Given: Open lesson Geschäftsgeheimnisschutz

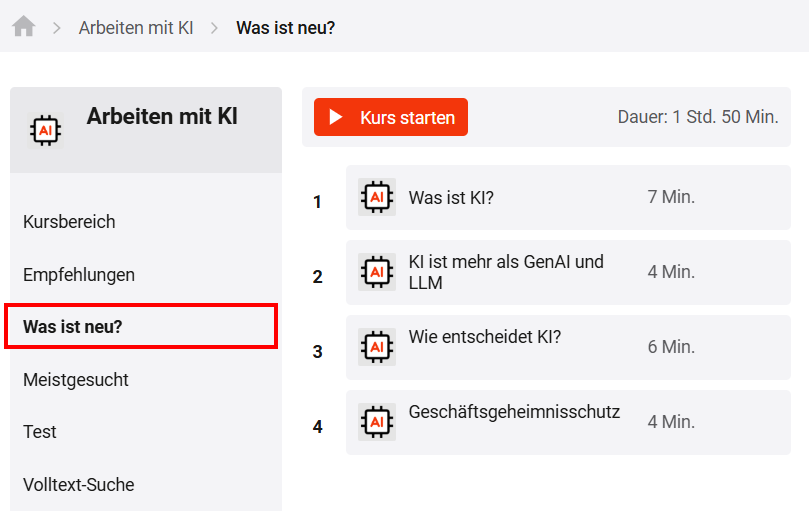Looking at the screenshot, I should click(x=568, y=422).
